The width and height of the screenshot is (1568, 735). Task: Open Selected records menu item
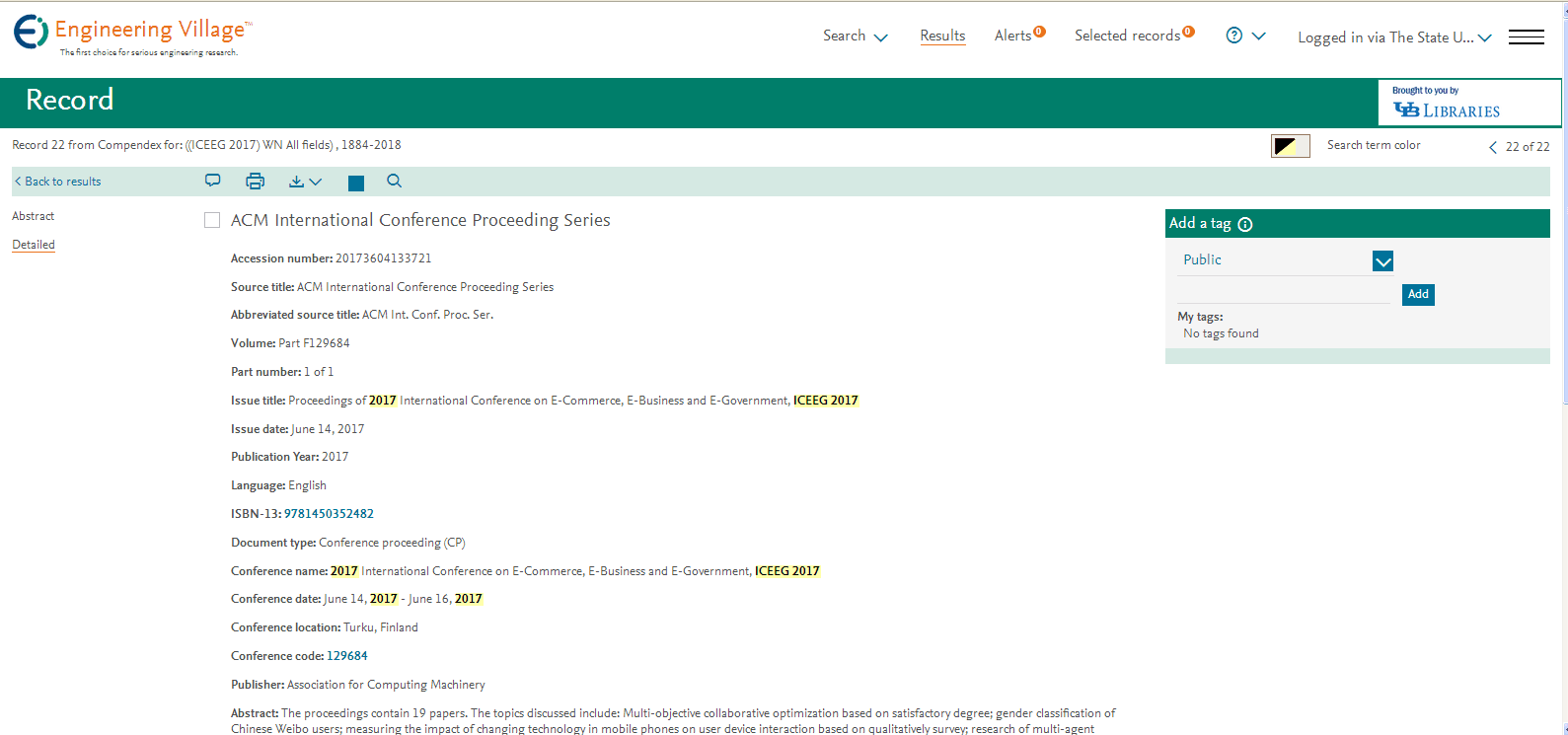pyautogui.click(x=1127, y=36)
